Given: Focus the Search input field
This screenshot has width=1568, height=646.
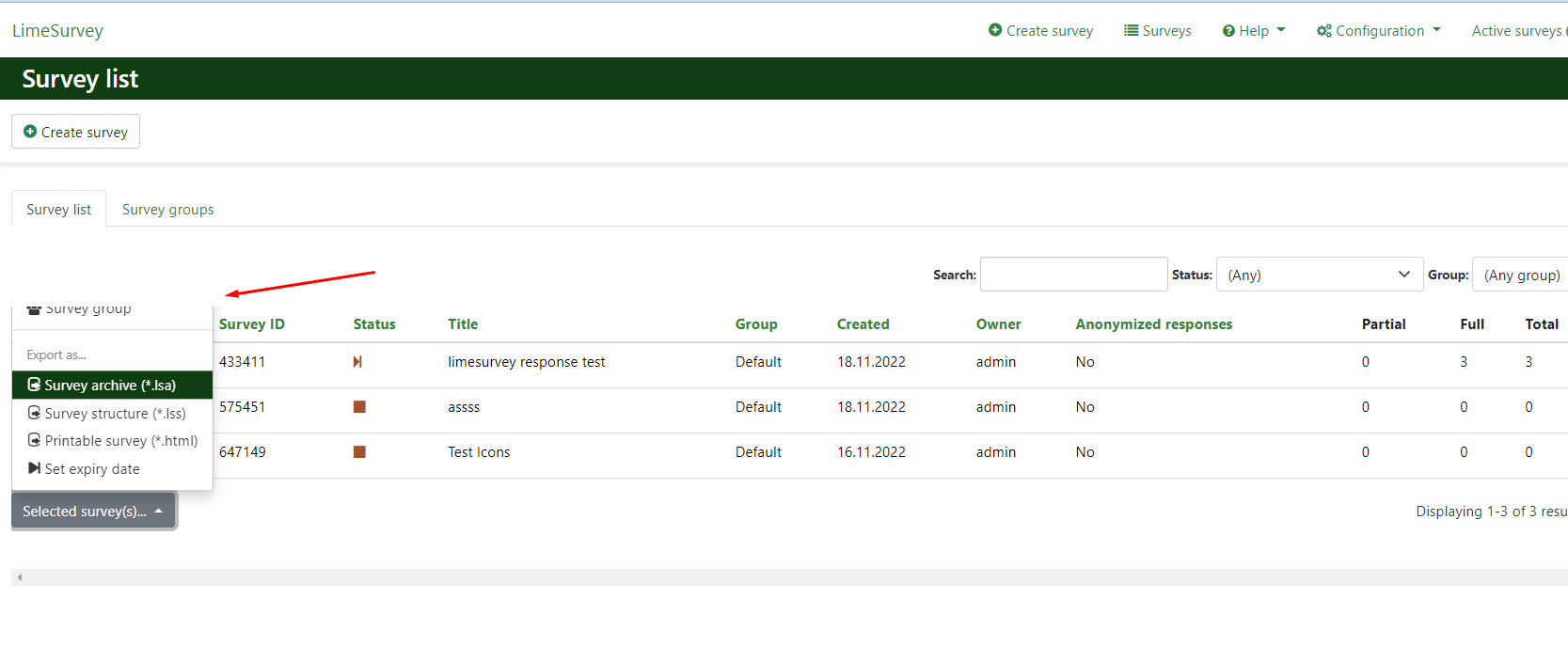Looking at the screenshot, I should pyautogui.click(x=1073, y=275).
